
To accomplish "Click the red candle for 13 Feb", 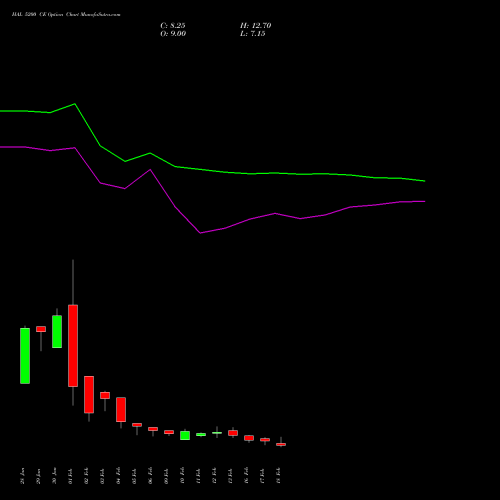I will click(233, 433).
